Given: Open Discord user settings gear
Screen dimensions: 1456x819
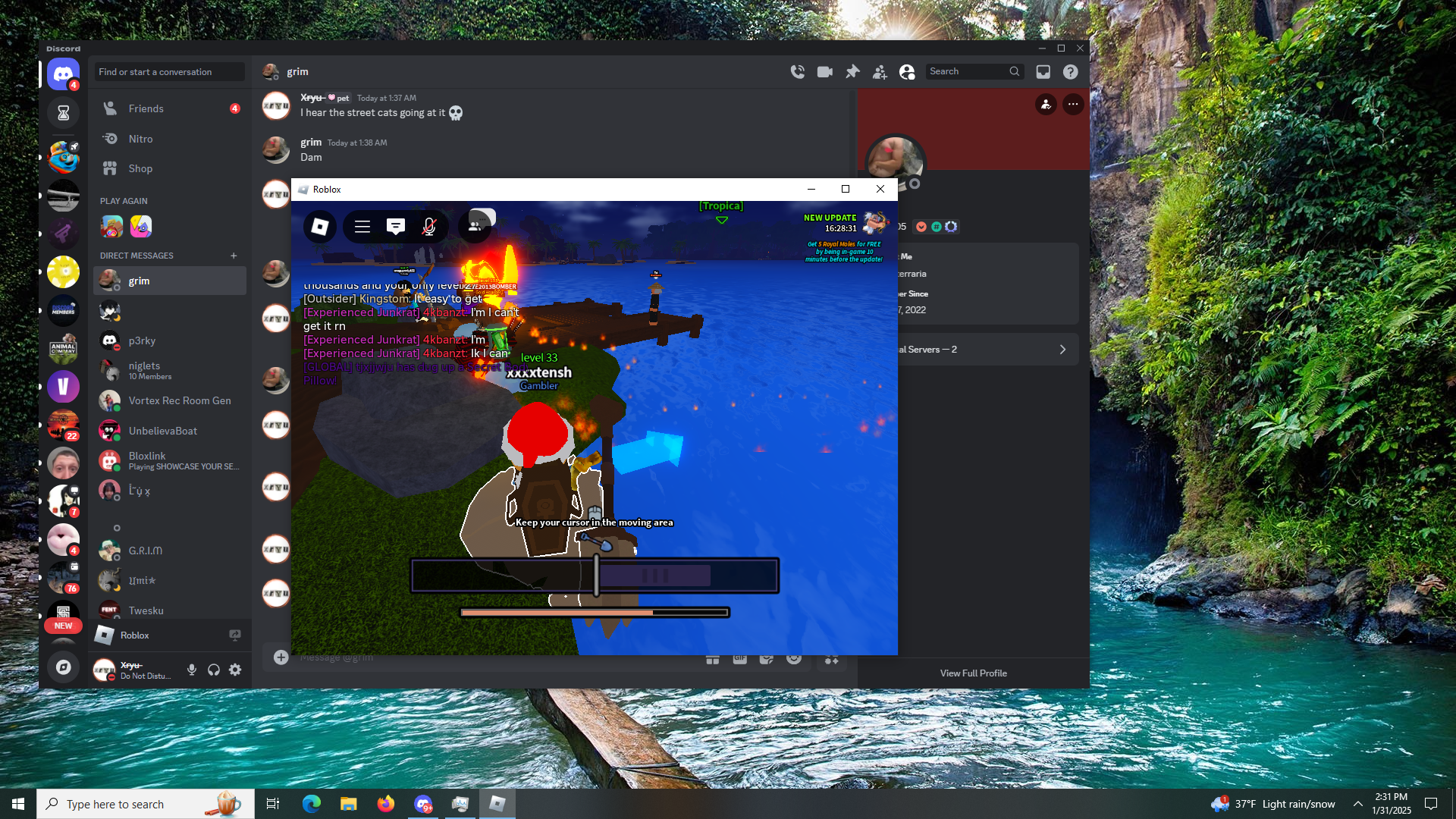Looking at the screenshot, I should pyautogui.click(x=235, y=670).
